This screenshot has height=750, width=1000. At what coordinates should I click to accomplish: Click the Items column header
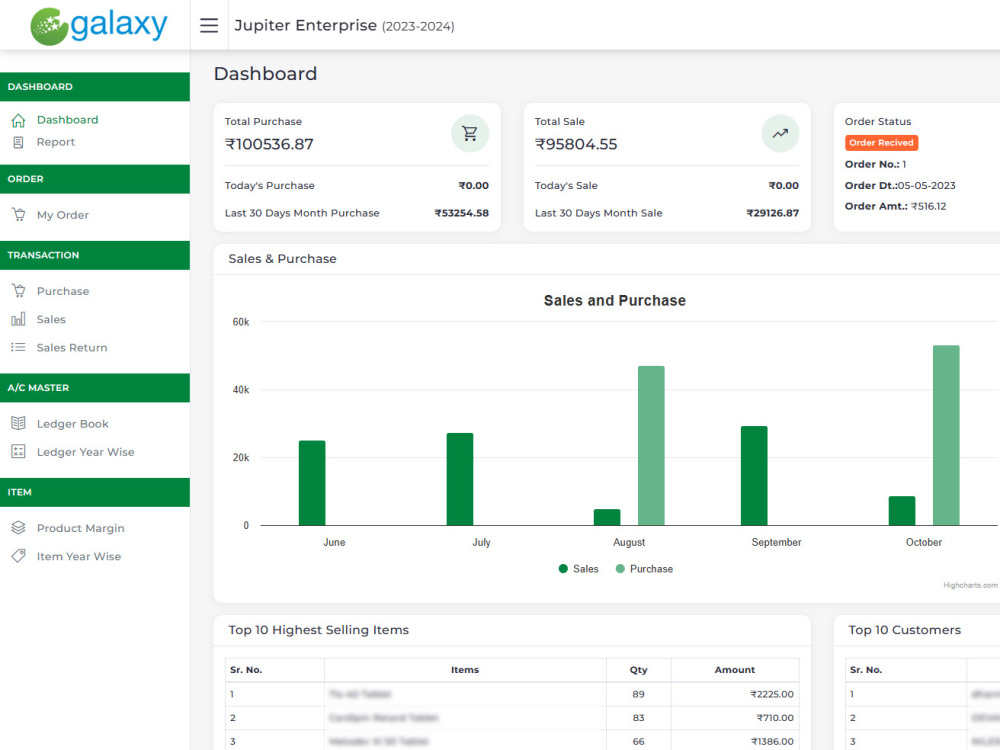465,670
